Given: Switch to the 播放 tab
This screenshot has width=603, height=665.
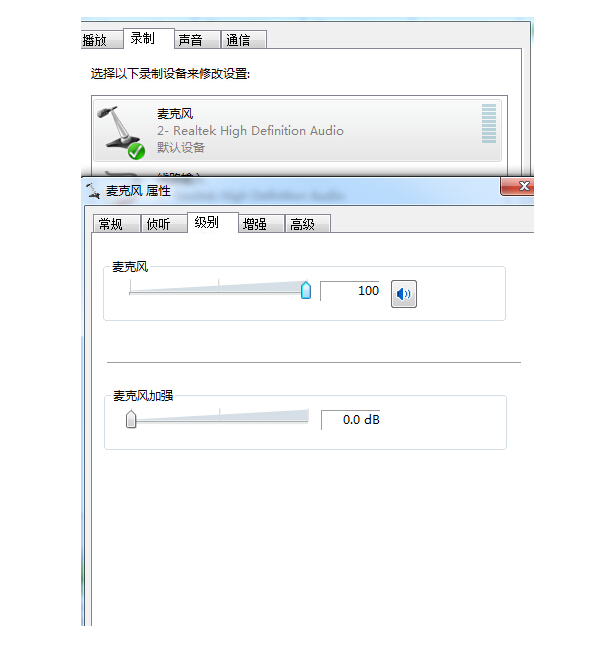Looking at the screenshot, I should 96,40.
